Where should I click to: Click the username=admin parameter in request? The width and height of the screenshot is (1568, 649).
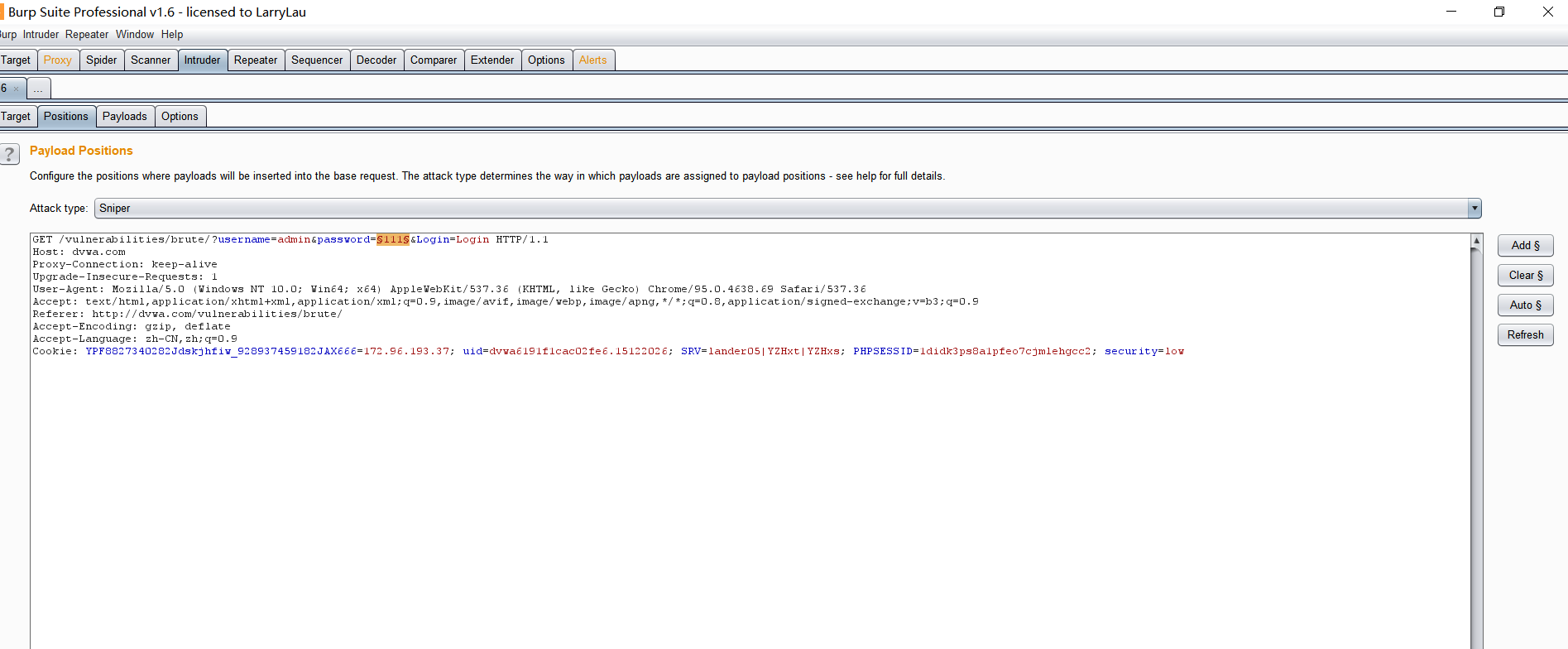264,239
